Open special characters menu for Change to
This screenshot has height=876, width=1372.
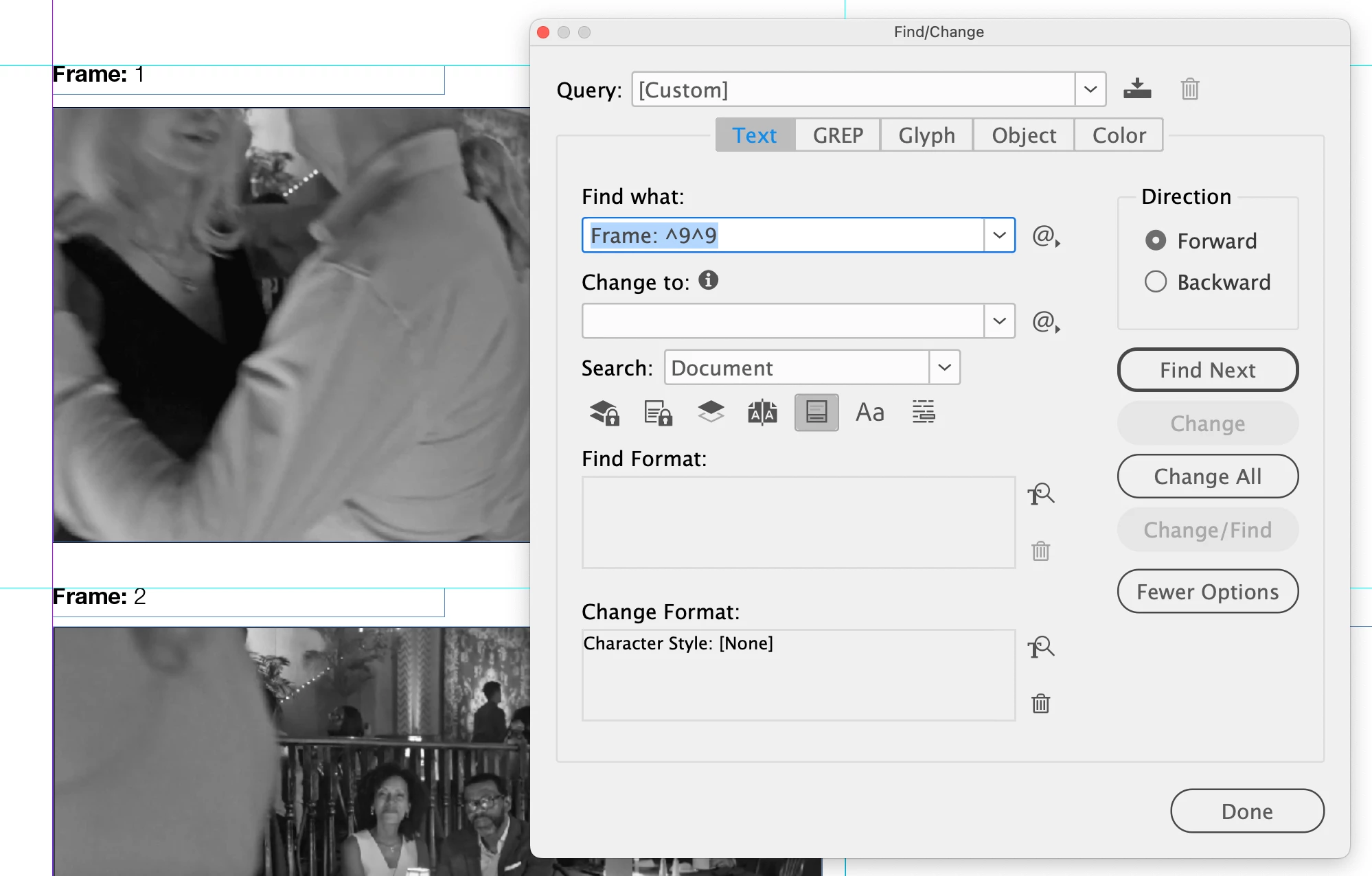[1046, 321]
